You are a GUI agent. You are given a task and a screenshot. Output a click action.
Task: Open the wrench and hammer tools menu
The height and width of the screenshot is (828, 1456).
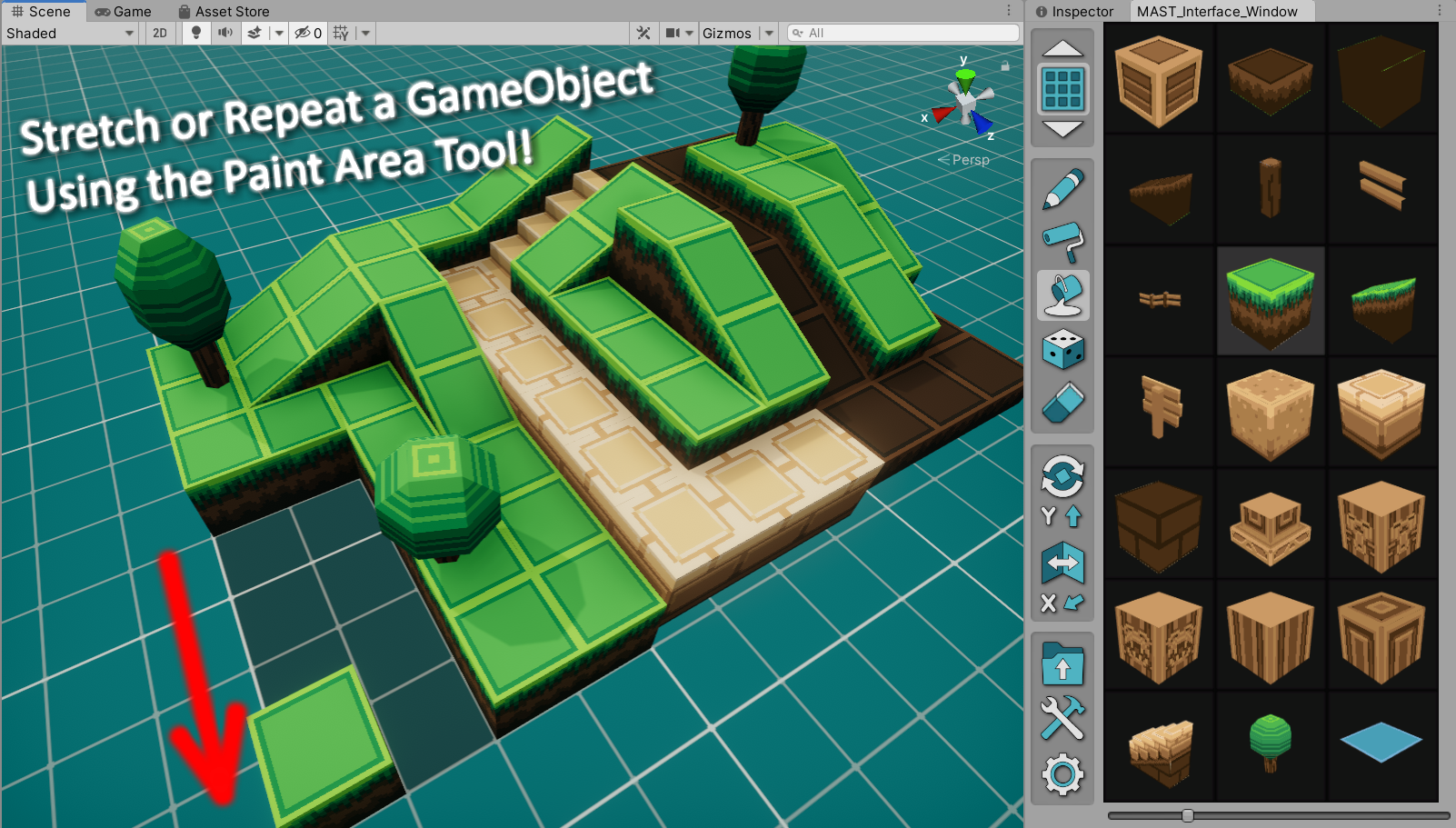click(x=1062, y=718)
